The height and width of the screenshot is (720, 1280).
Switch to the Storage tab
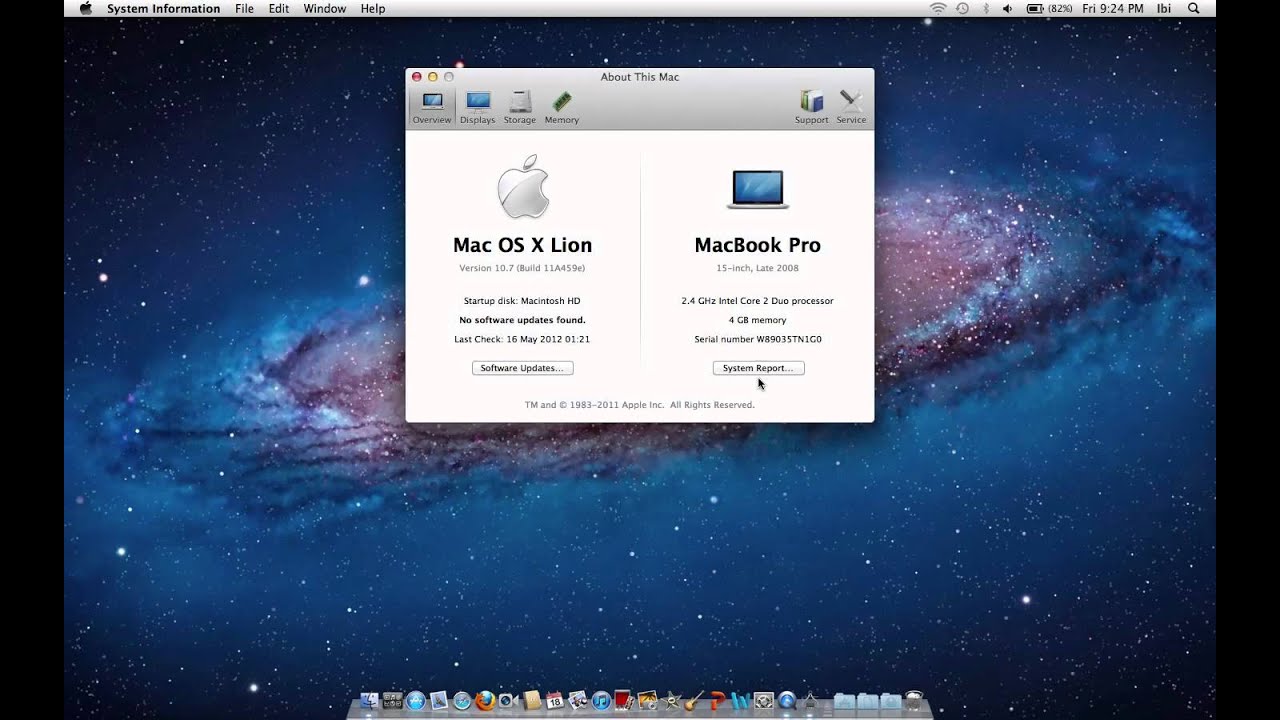tap(520, 107)
